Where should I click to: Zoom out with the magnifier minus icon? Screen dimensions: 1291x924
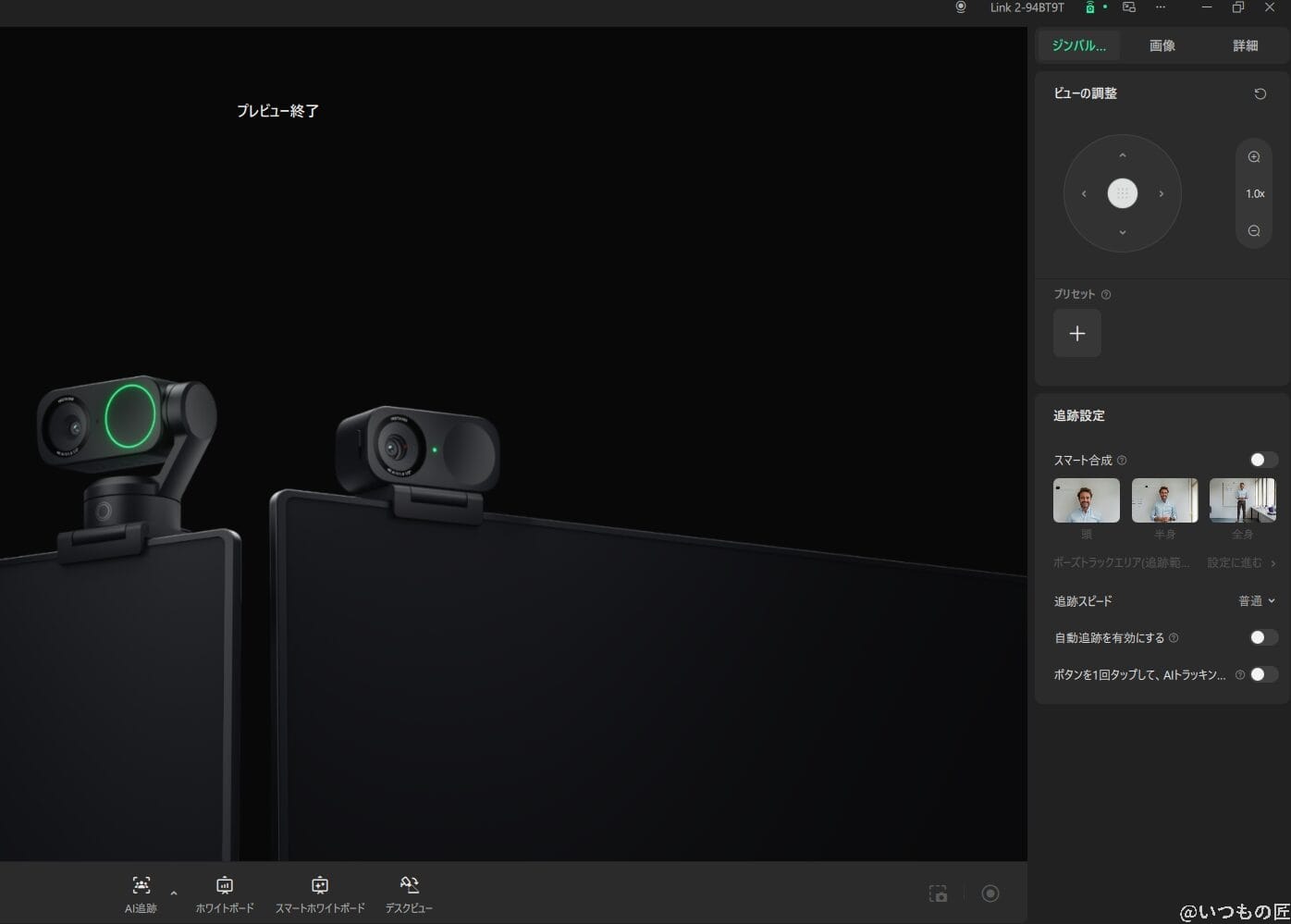pos(1254,231)
